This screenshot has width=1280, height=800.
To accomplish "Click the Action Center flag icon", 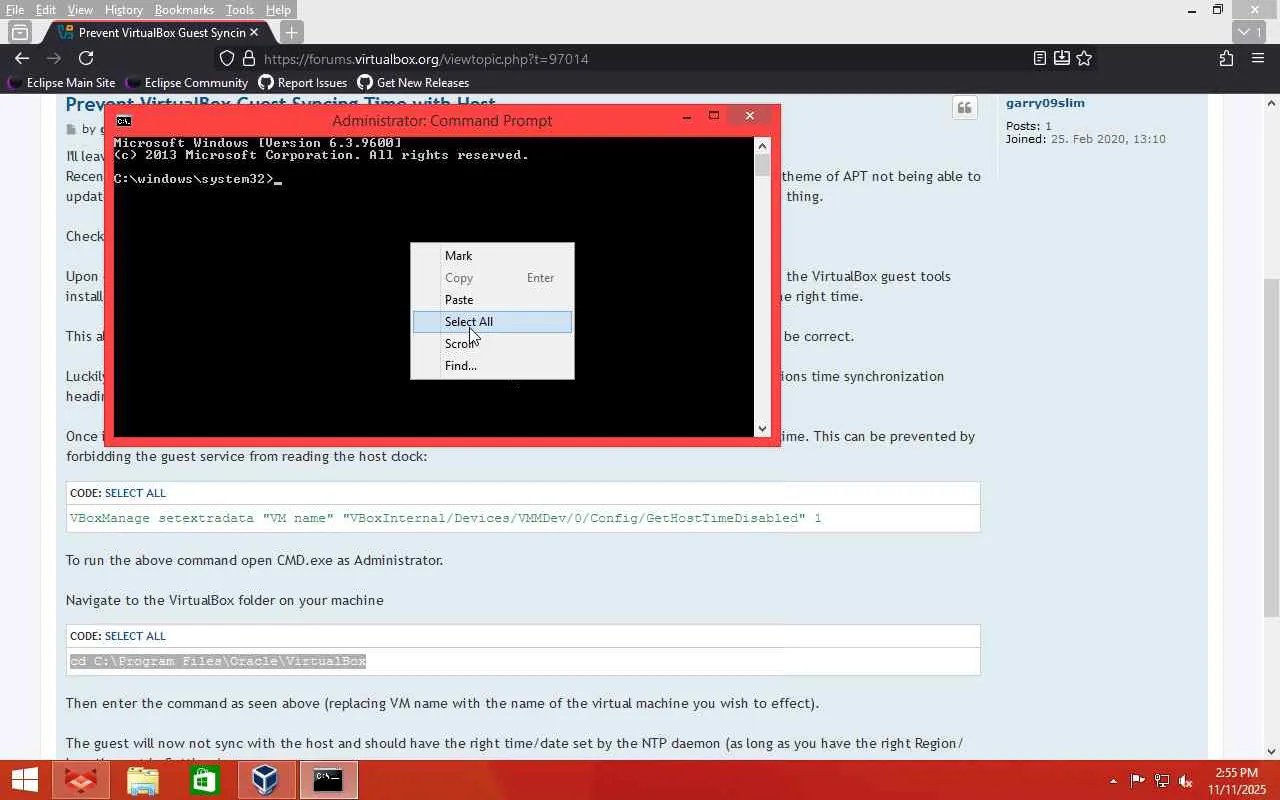I will (1138, 781).
